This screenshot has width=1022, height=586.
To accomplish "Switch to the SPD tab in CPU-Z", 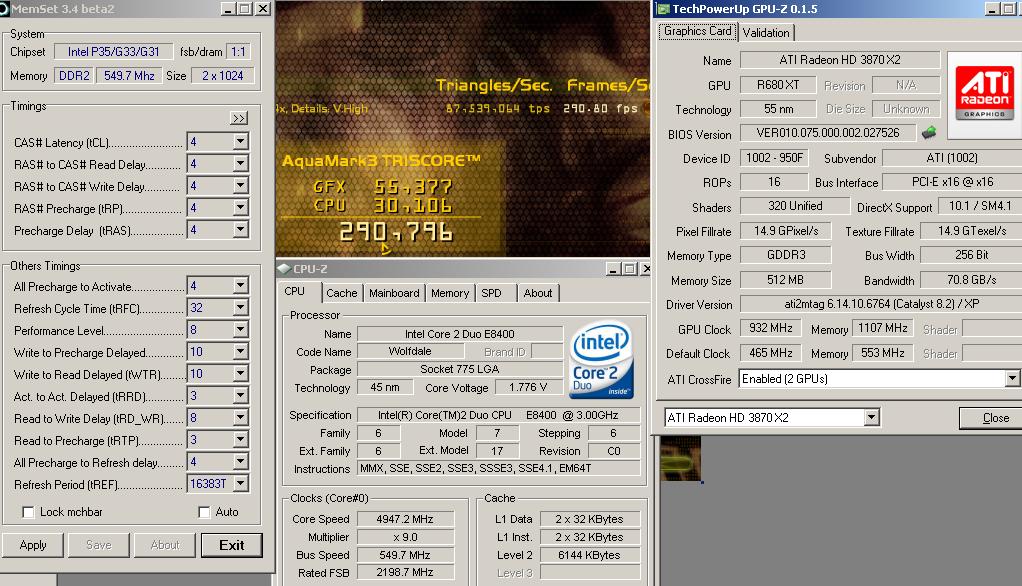I will [x=491, y=293].
